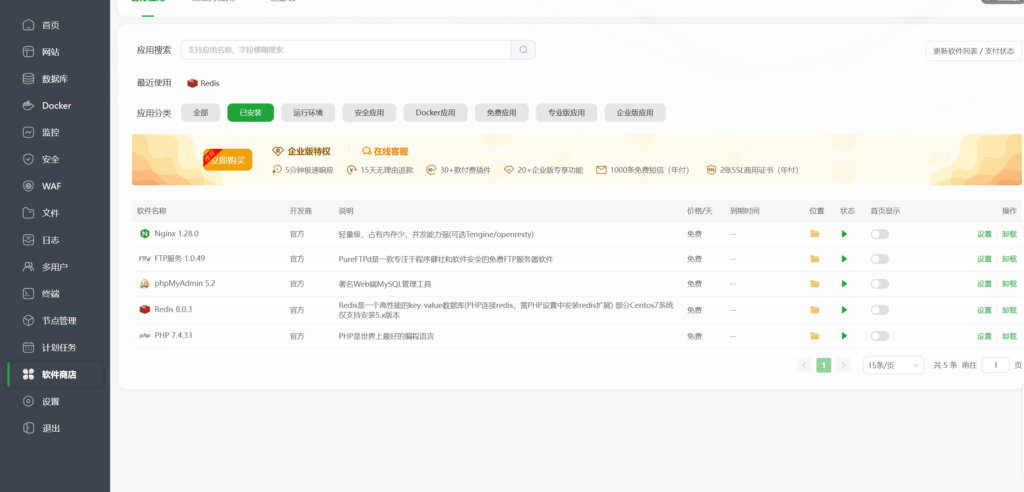Image resolution: width=1024 pixels, height=492 pixels.
Task: Open the 设置 gear icon in sidebar
Action: (x=28, y=402)
